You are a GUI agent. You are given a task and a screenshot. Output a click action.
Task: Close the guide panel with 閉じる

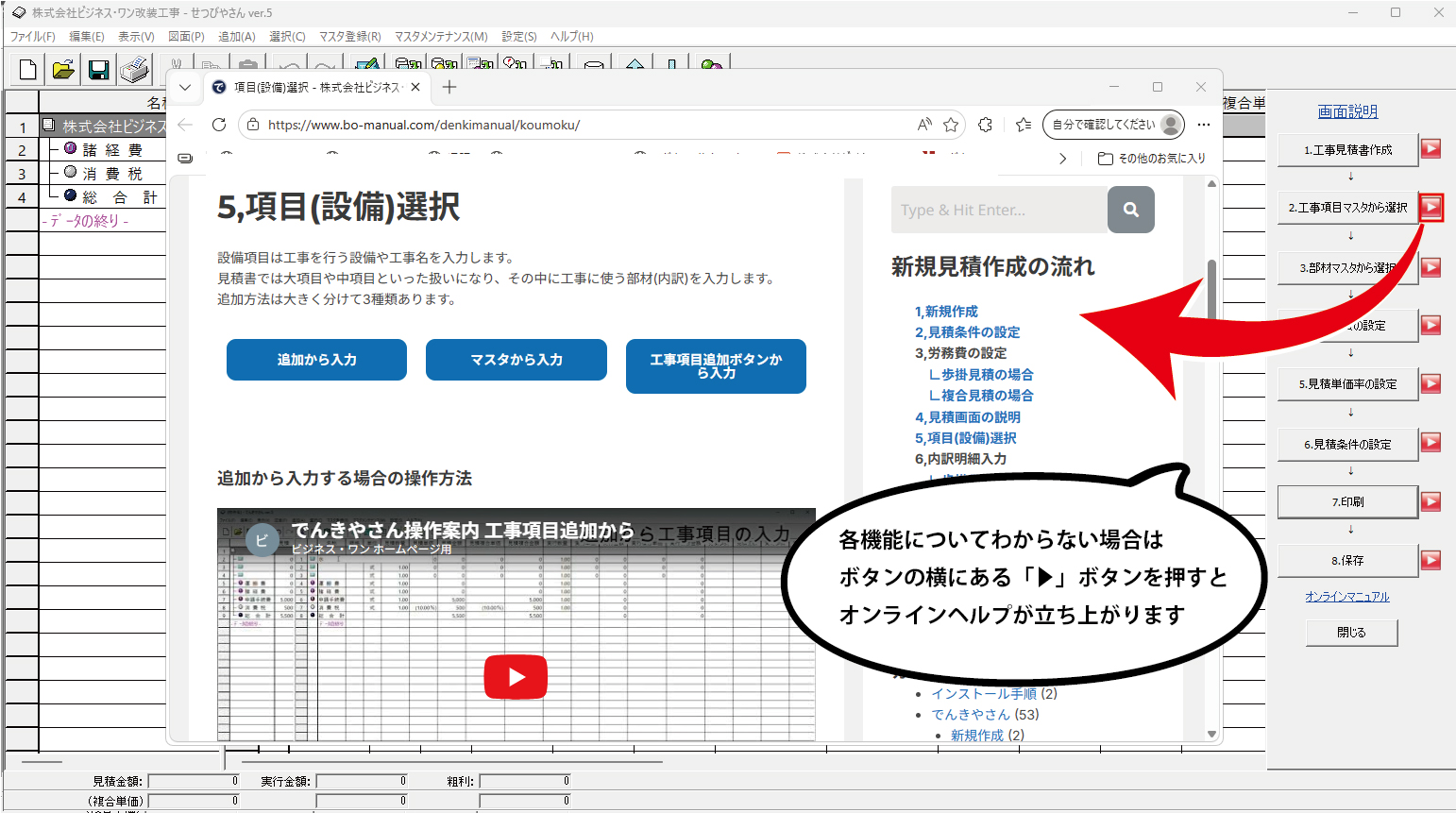click(x=1351, y=632)
